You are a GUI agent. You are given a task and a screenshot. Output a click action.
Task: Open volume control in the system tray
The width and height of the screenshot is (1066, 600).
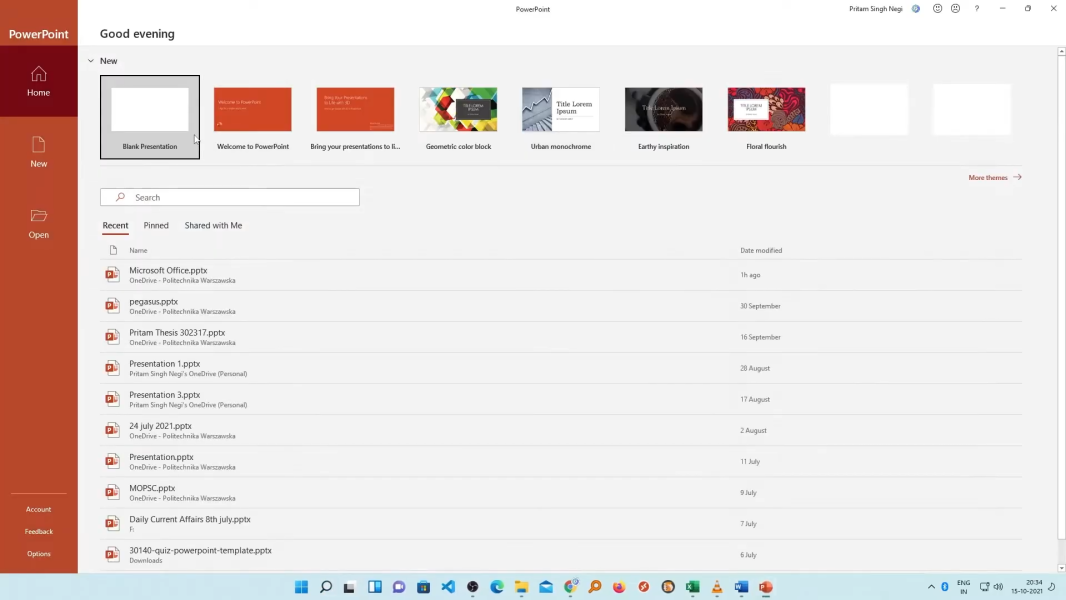tap(998, 587)
